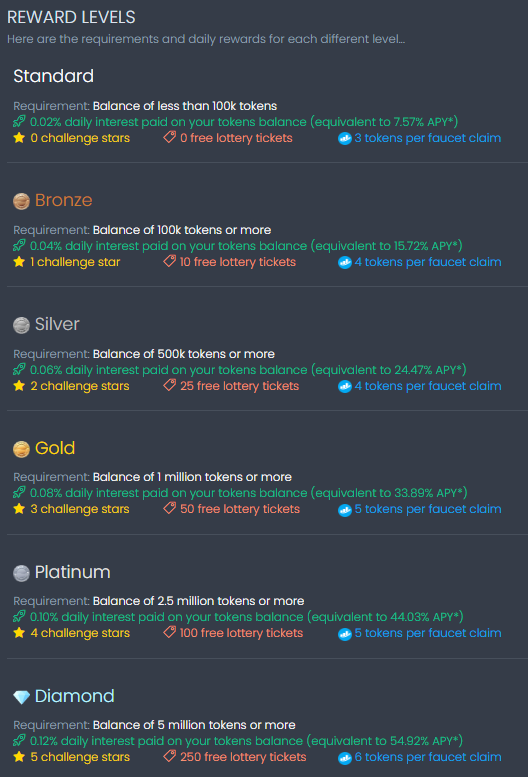Click the Gold medal icon
Viewport: 528px width, 777px height.
(x=21, y=449)
